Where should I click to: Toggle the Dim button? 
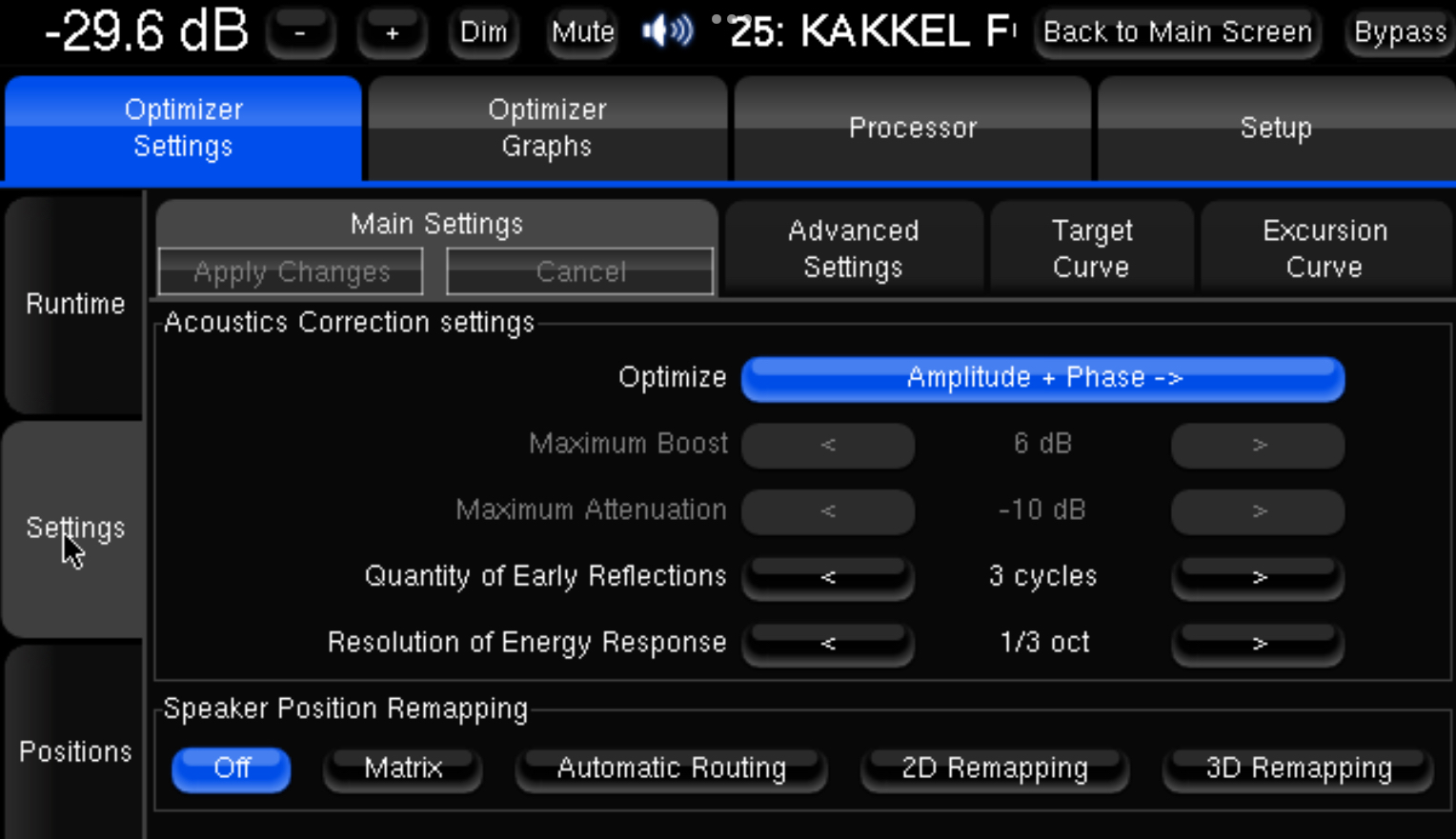pyautogui.click(x=483, y=32)
